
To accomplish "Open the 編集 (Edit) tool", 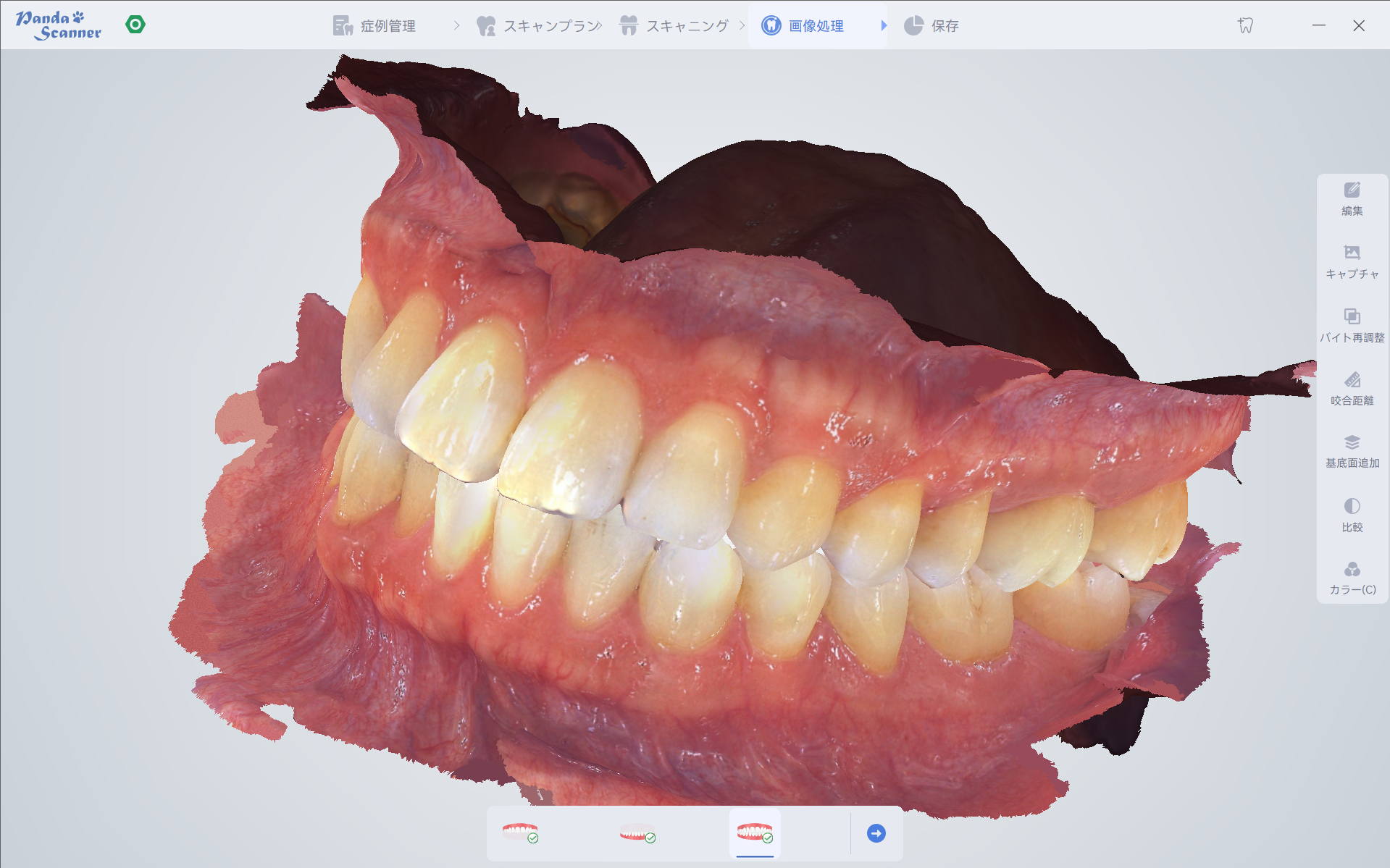I will [x=1352, y=198].
